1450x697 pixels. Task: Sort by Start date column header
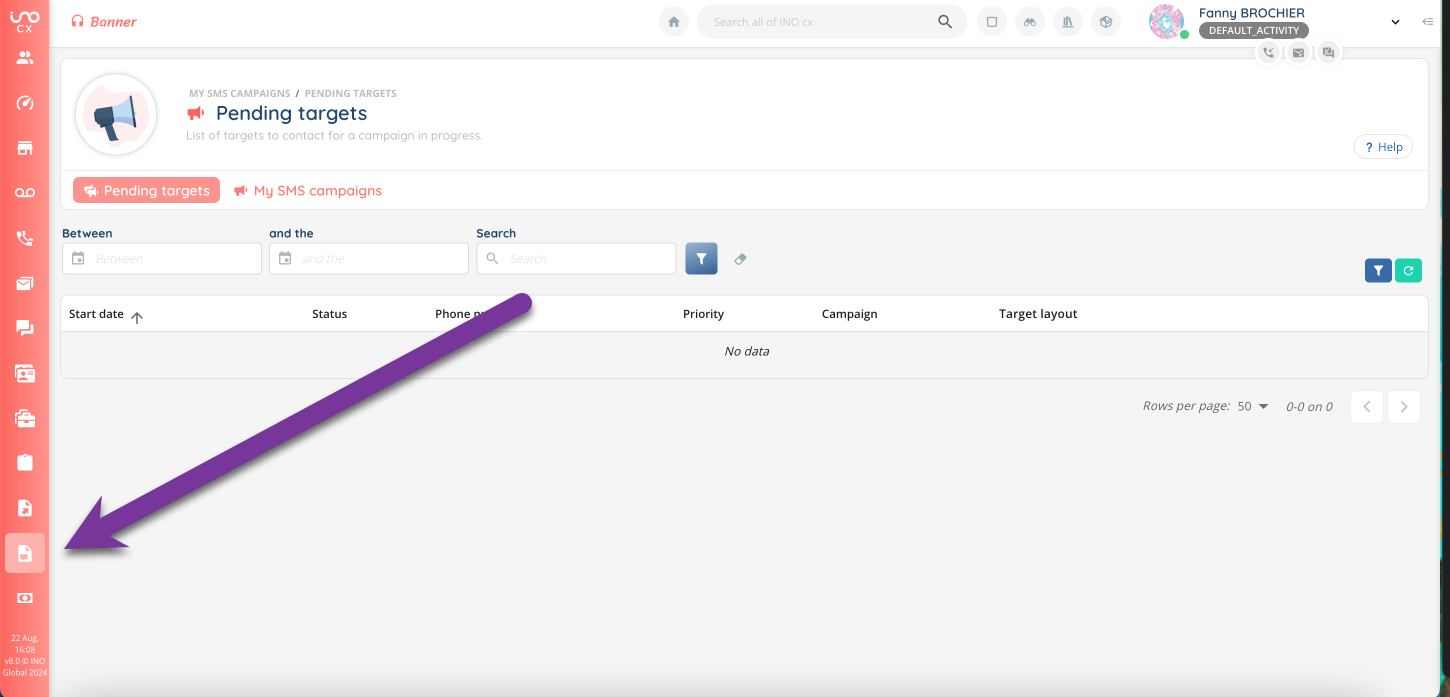tap(97, 314)
